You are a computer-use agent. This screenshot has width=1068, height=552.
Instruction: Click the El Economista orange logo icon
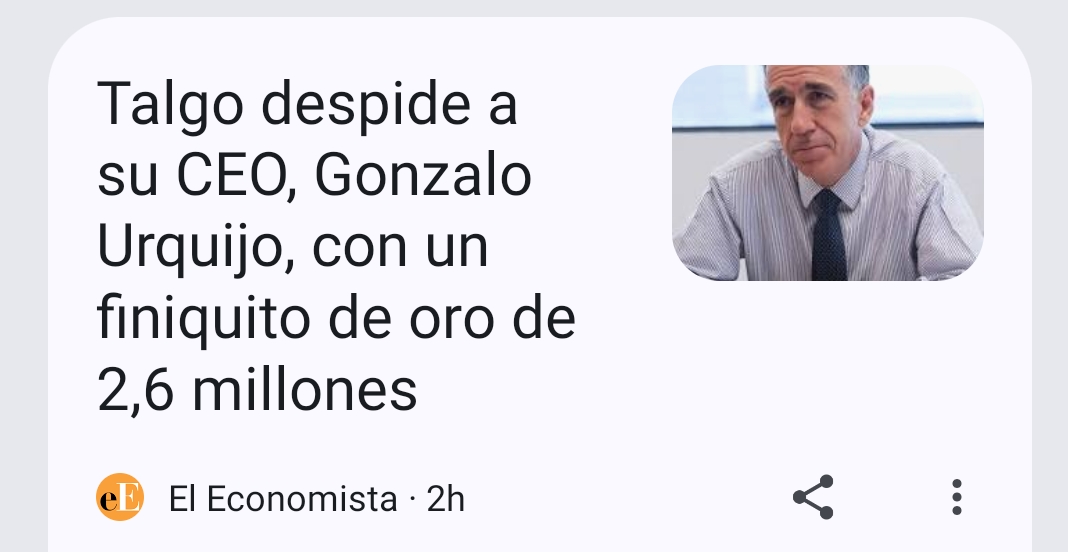pyautogui.click(x=120, y=497)
